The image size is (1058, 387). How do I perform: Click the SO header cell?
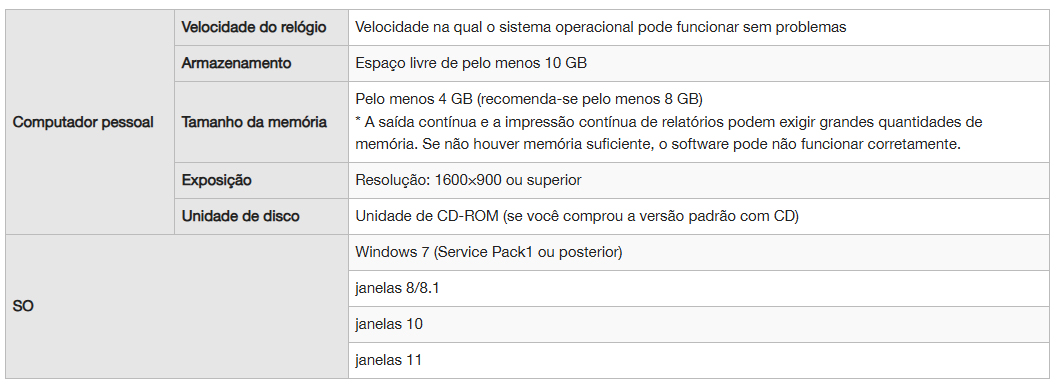[x=177, y=306]
